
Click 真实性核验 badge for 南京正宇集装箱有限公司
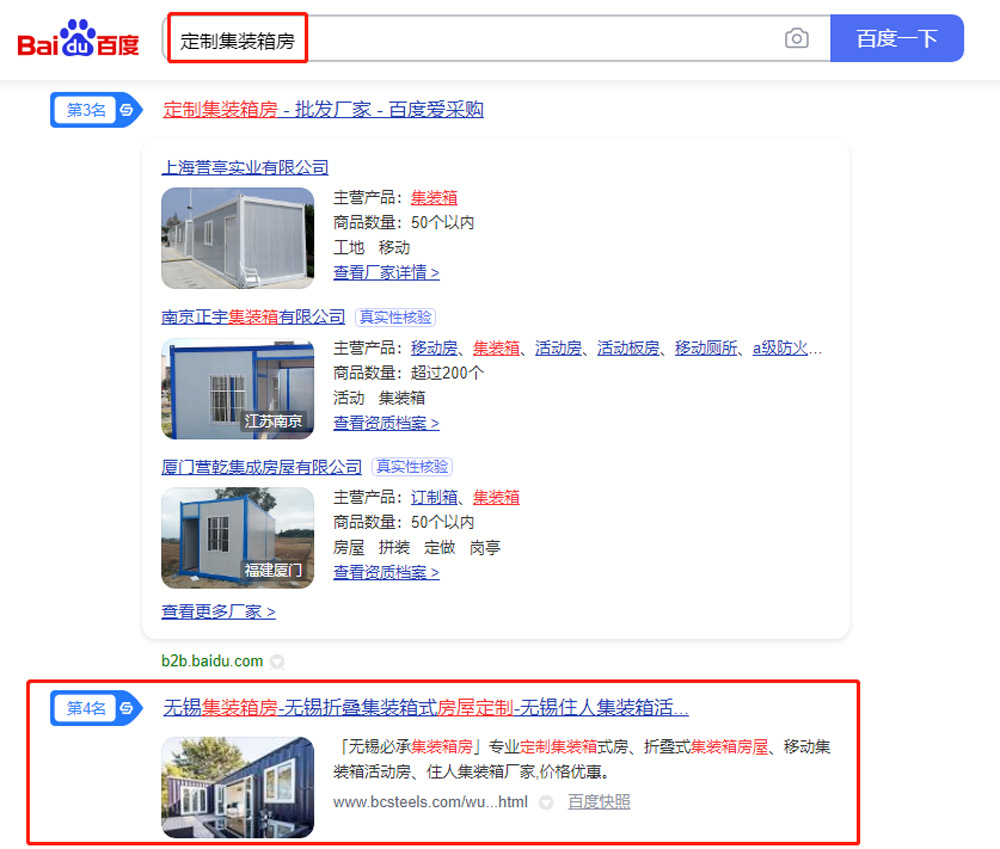395,317
